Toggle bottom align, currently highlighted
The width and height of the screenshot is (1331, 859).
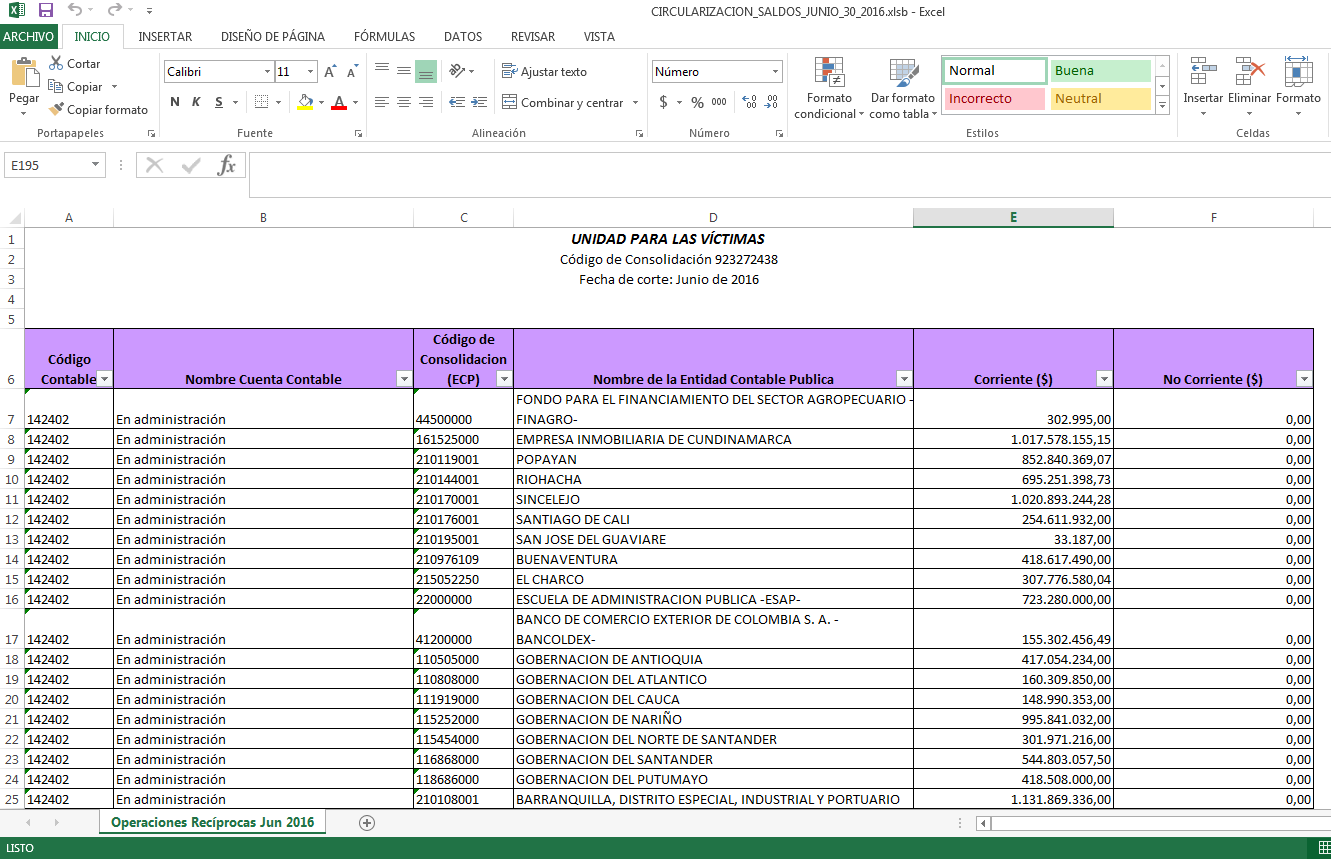pyautogui.click(x=426, y=71)
